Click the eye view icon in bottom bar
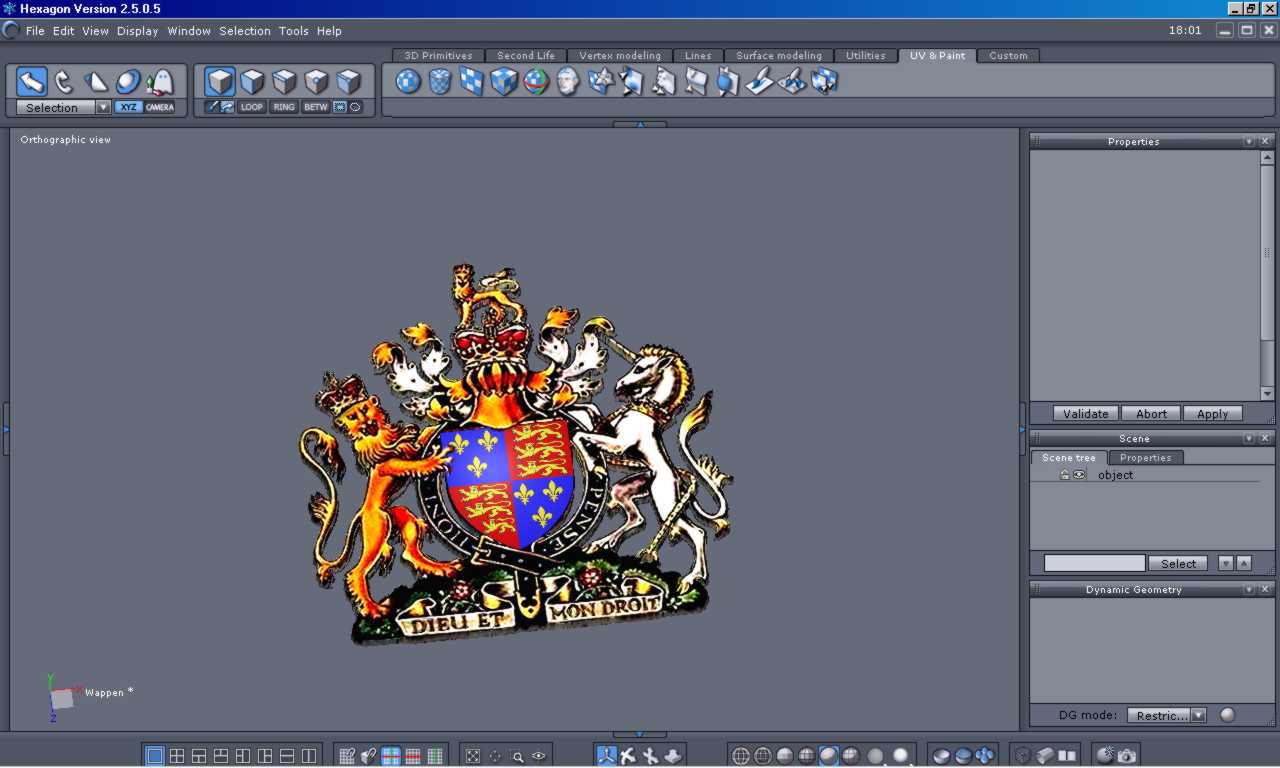Viewport: 1280px width, 768px height. click(539, 756)
